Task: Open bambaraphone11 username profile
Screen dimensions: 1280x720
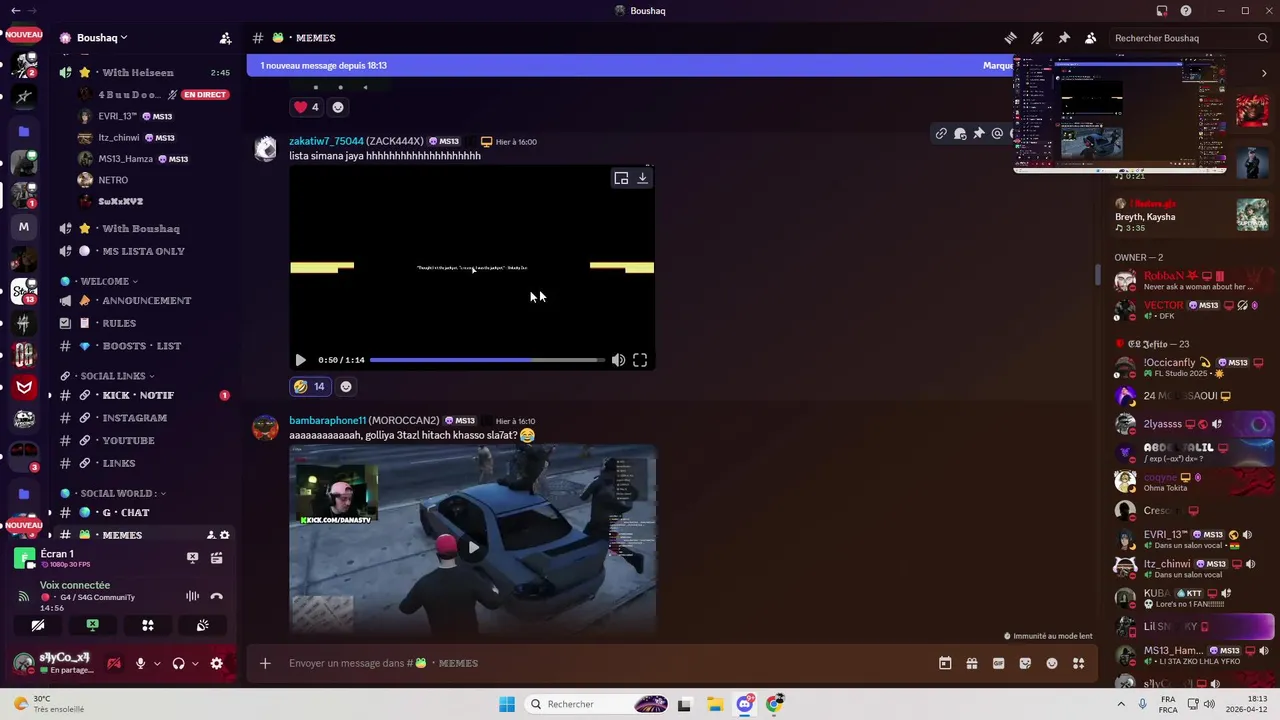Action: click(x=327, y=420)
